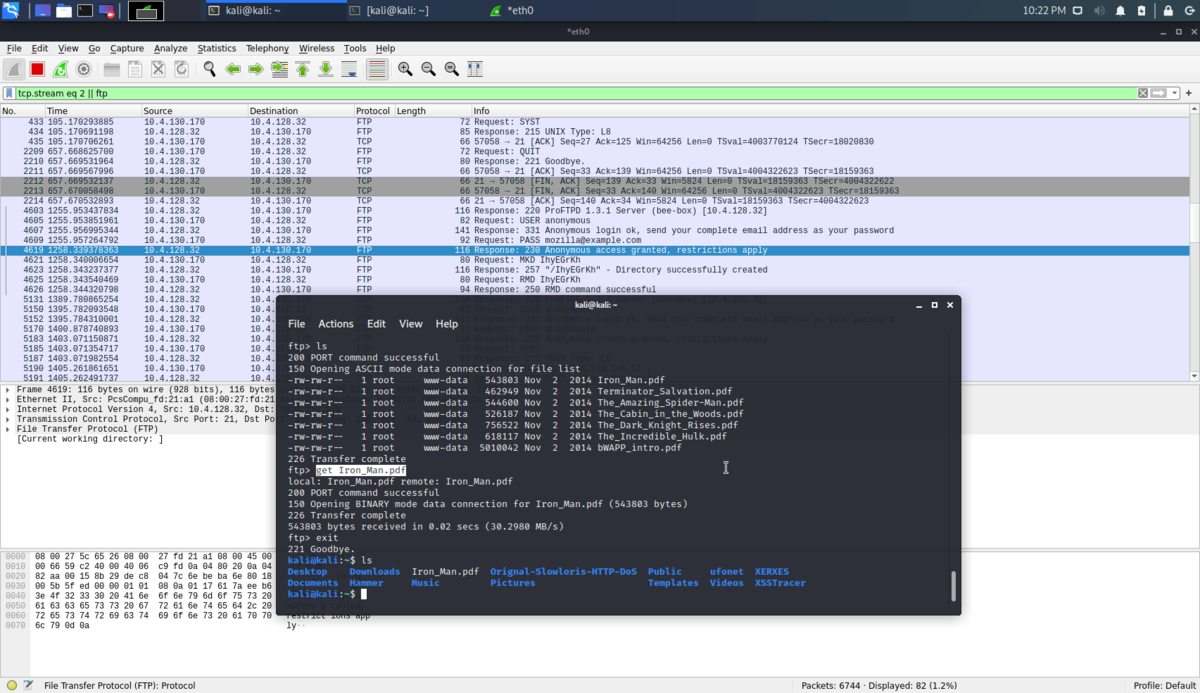The image size is (1200, 693).
Task: Open the Telephony menu
Action: [x=267, y=48]
